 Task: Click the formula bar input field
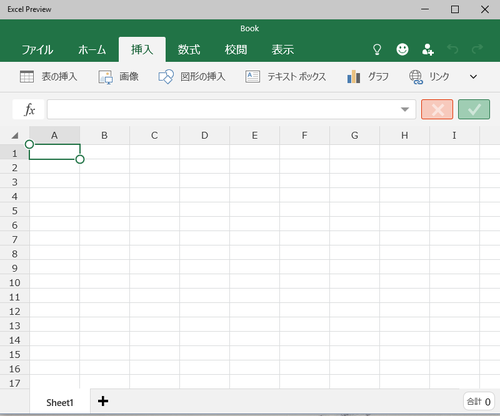point(231,109)
